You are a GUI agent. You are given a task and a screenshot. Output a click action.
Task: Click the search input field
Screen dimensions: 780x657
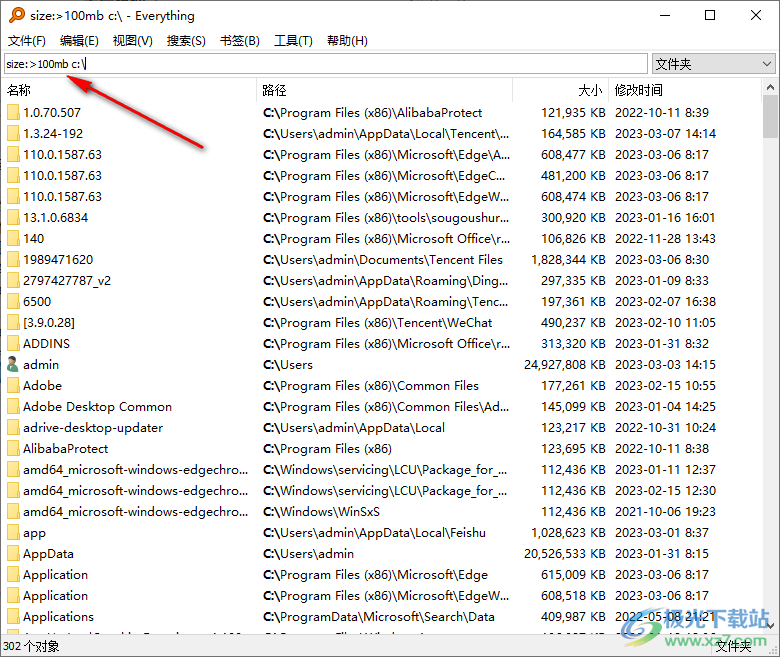coord(326,64)
